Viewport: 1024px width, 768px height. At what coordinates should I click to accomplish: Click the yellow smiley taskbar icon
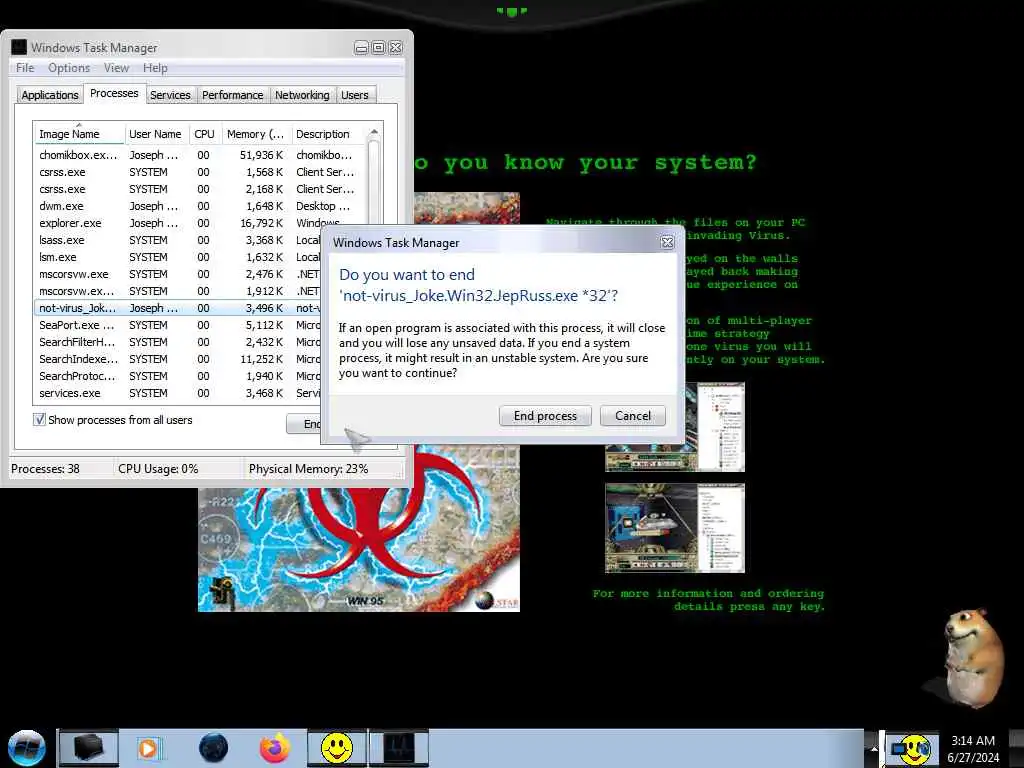(336, 748)
